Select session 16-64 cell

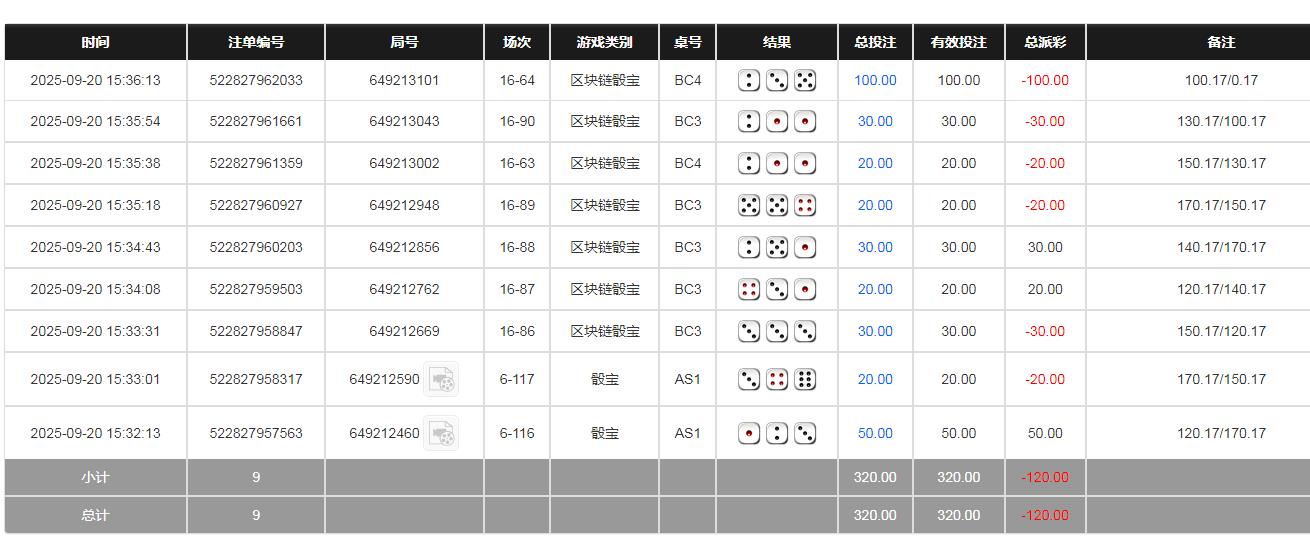coord(517,80)
